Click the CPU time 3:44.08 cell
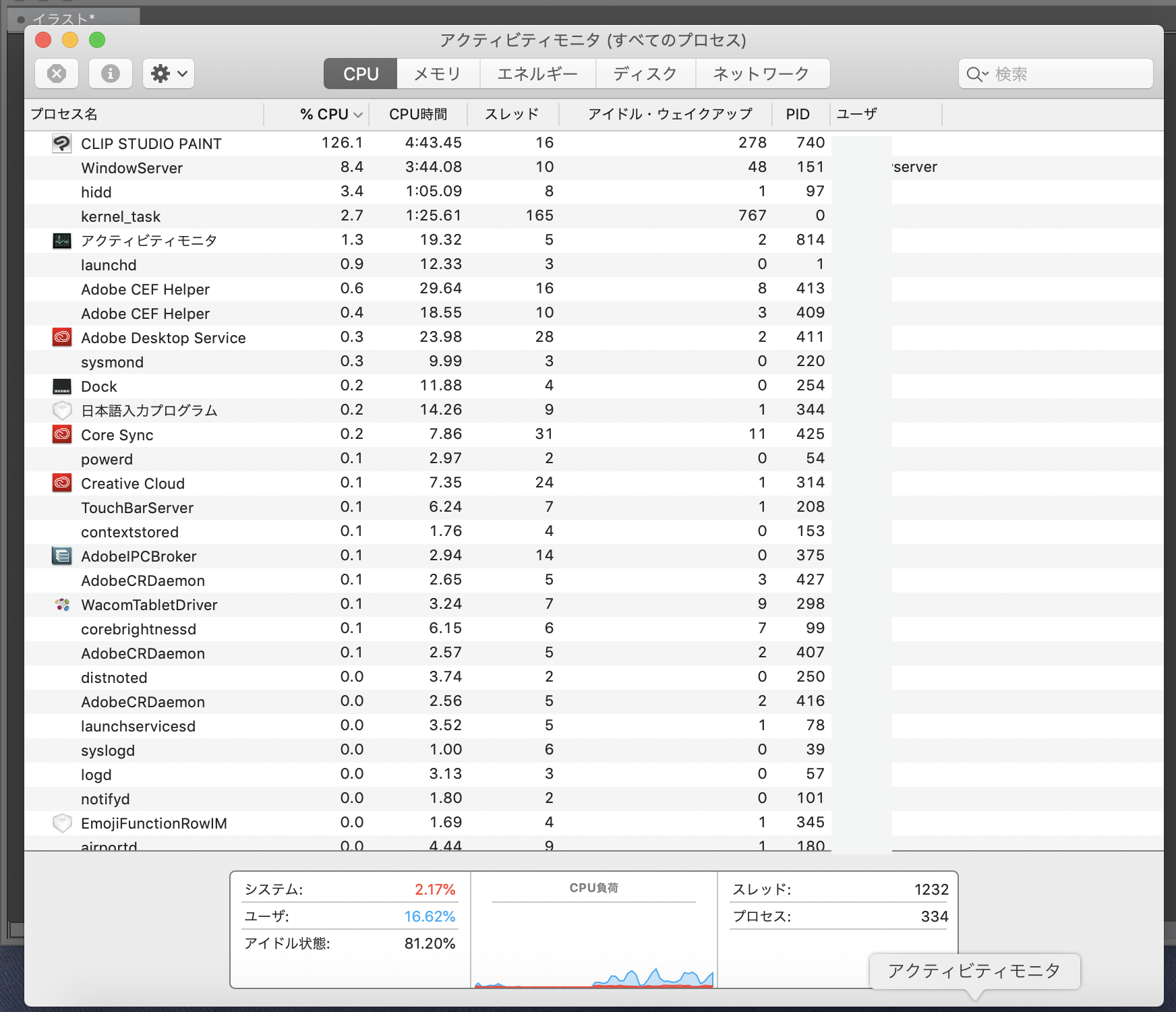Image resolution: width=1176 pixels, height=1012 pixels. click(434, 167)
